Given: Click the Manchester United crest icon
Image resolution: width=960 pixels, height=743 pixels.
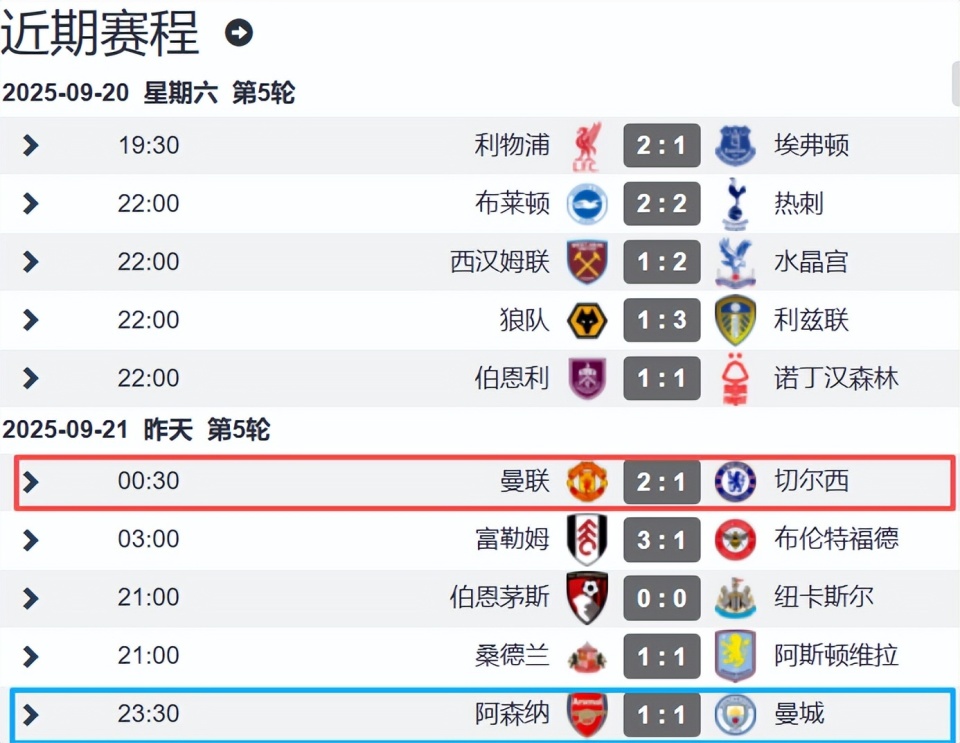Looking at the screenshot, I should (586, 481).
